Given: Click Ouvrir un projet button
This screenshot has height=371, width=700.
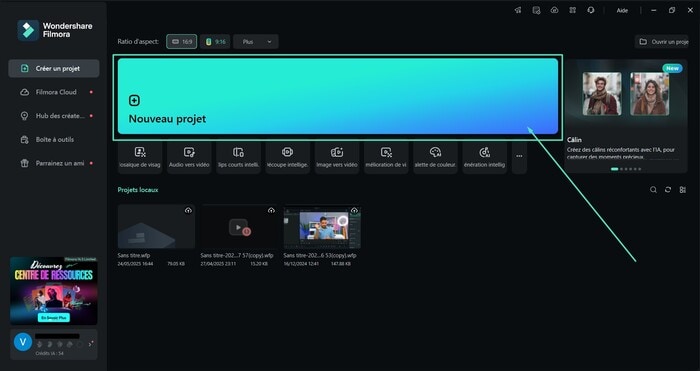Looking at the screenshot, I should click(662, 42).
